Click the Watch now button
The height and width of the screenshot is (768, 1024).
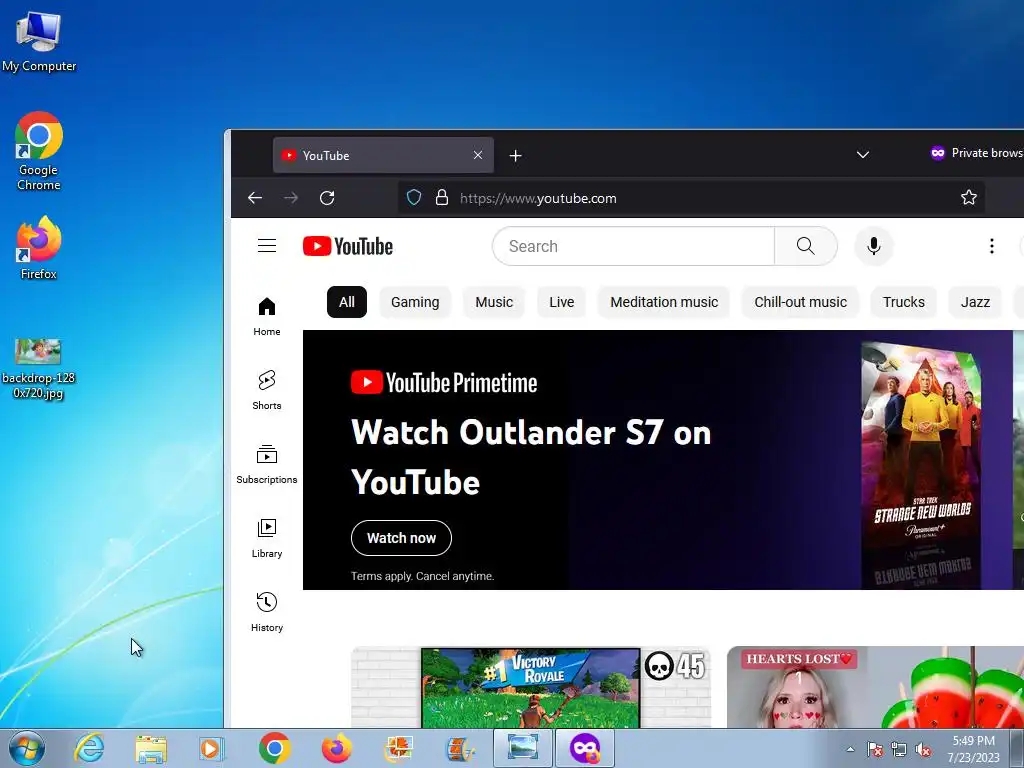[x=401, y=538]
